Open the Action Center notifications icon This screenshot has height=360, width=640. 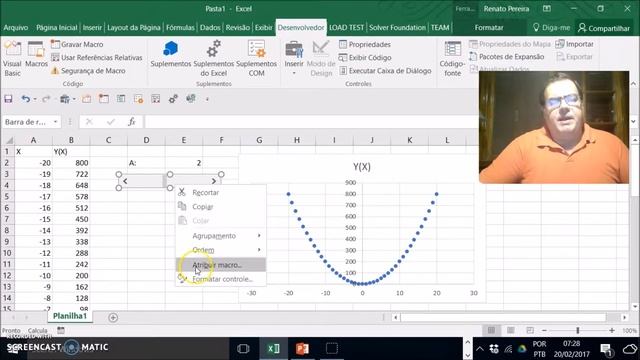(x=606, y=349)
